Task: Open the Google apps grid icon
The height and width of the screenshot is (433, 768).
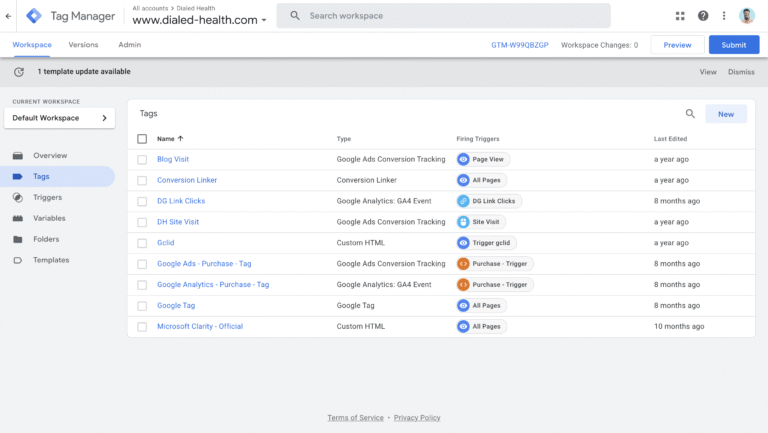Action: [680, 16]
